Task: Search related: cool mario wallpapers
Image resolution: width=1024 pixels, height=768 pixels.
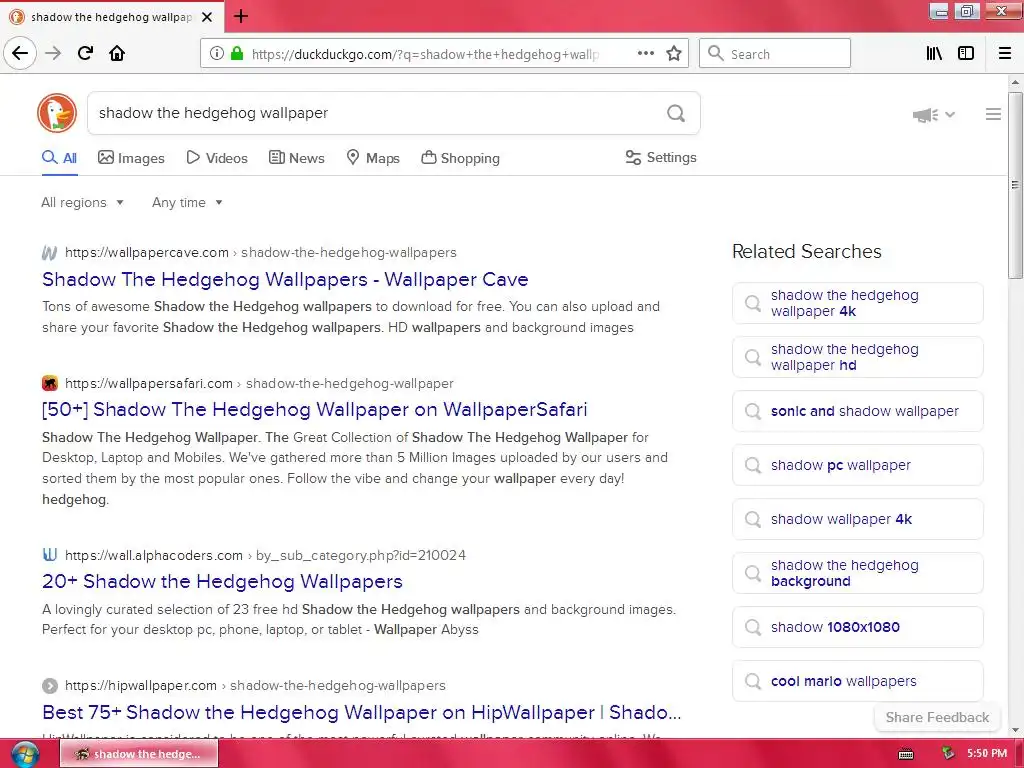Action: pos(857,681)
